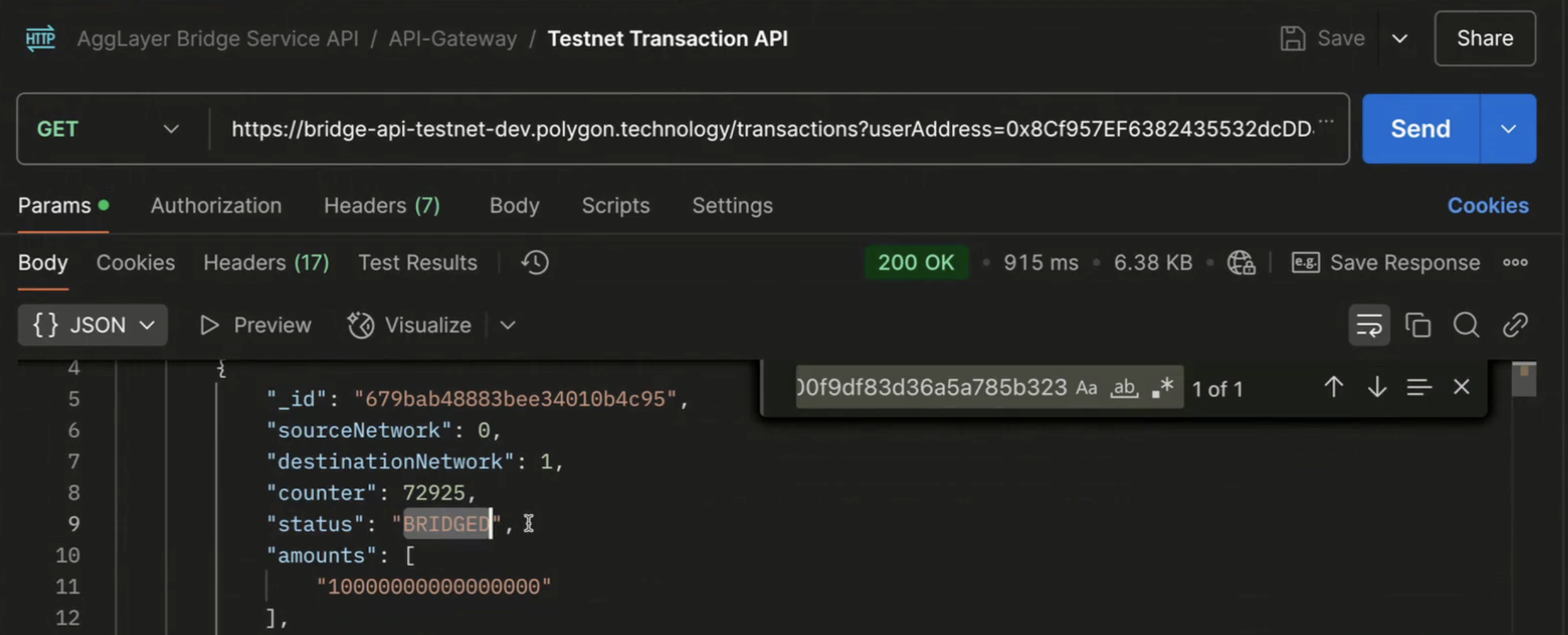Open search in response with magnifier icon

tap(1466, 325)
